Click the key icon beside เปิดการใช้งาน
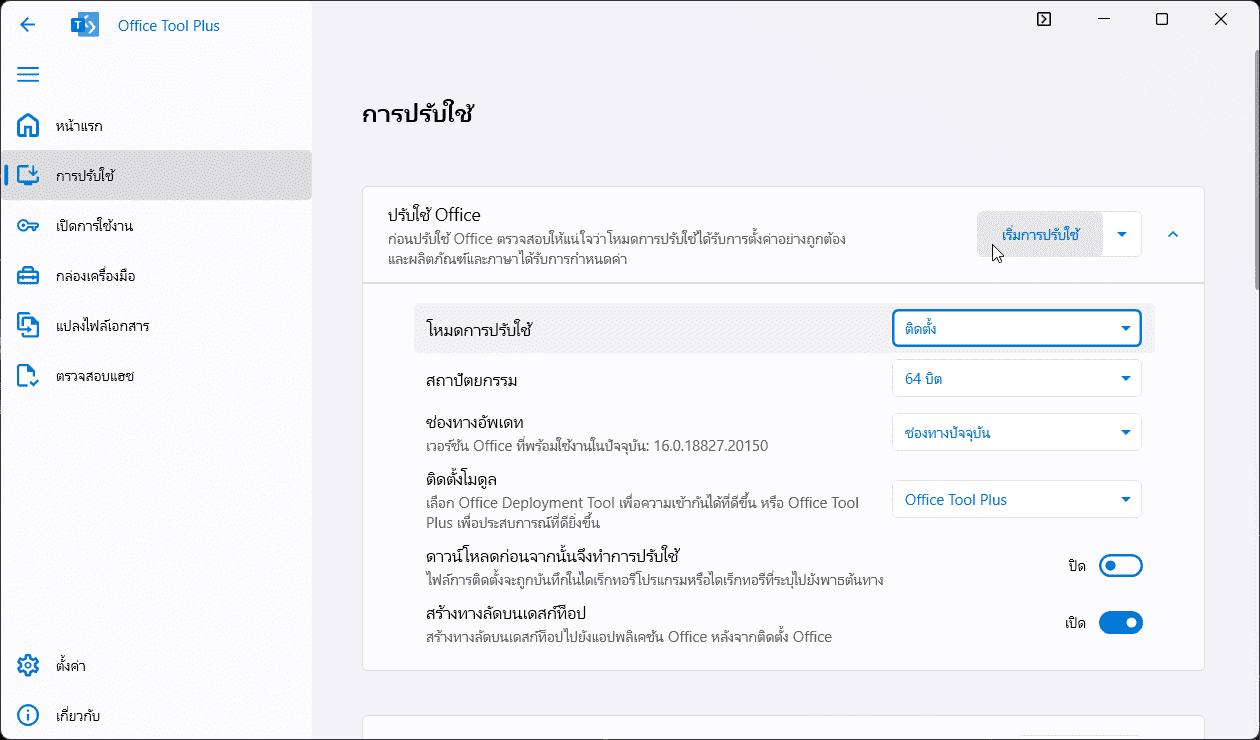Screen dimensions: 1260x740 [28, 226]
